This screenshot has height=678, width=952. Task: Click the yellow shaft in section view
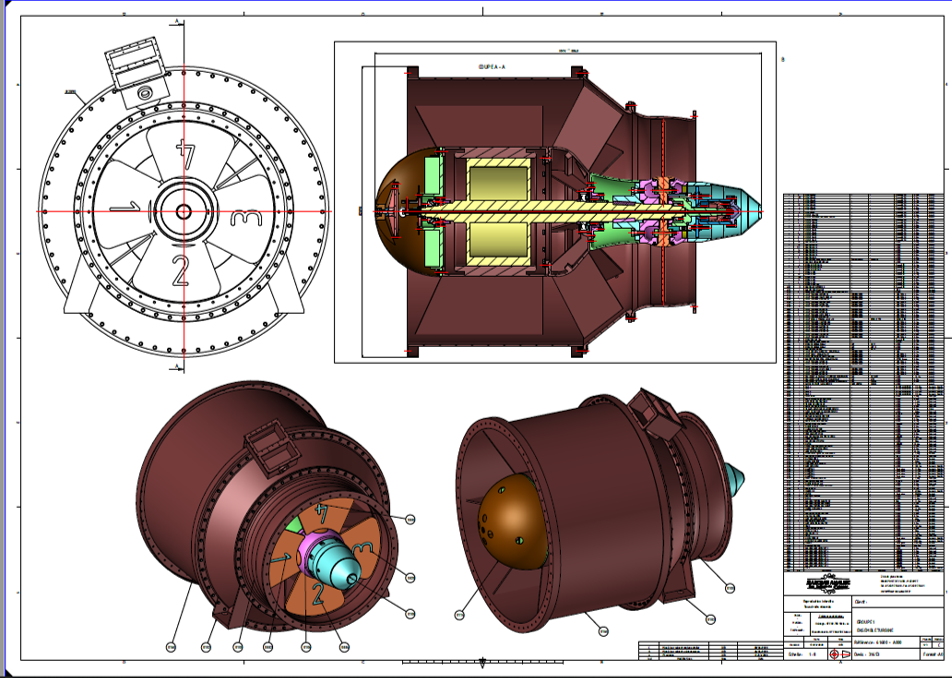[560, 210]
